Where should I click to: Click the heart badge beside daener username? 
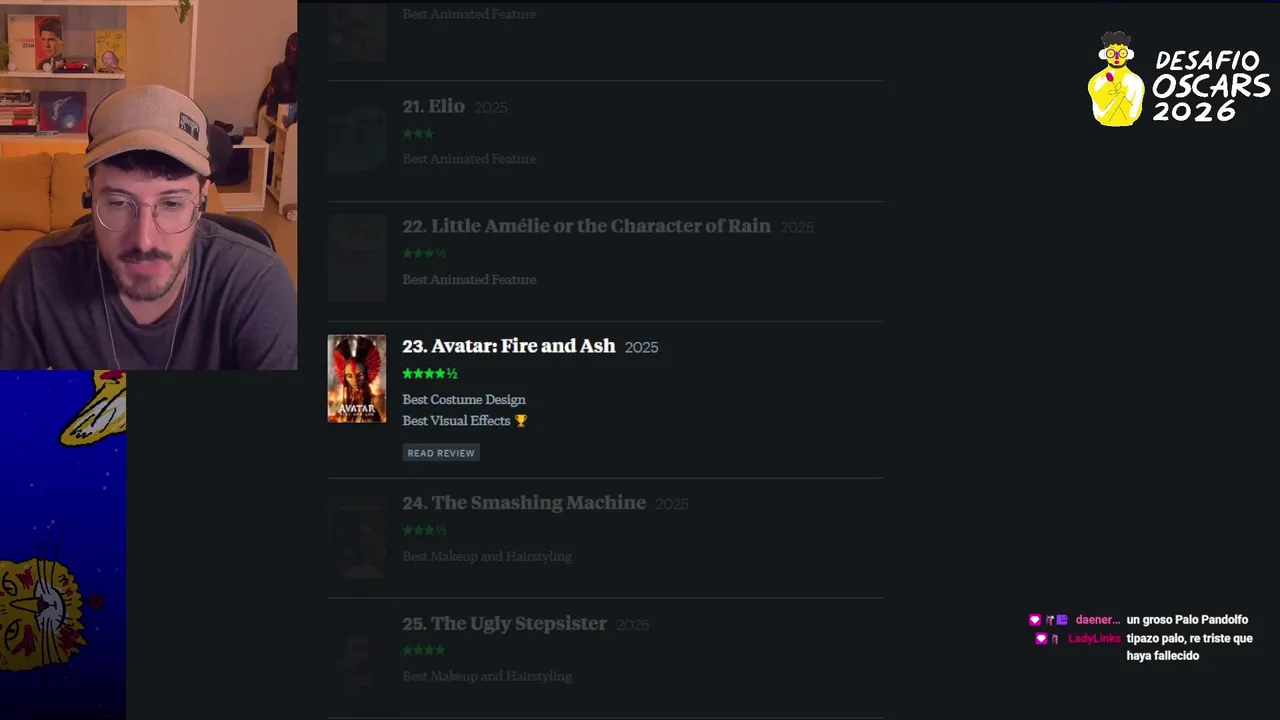click(x=1035, y=620)
